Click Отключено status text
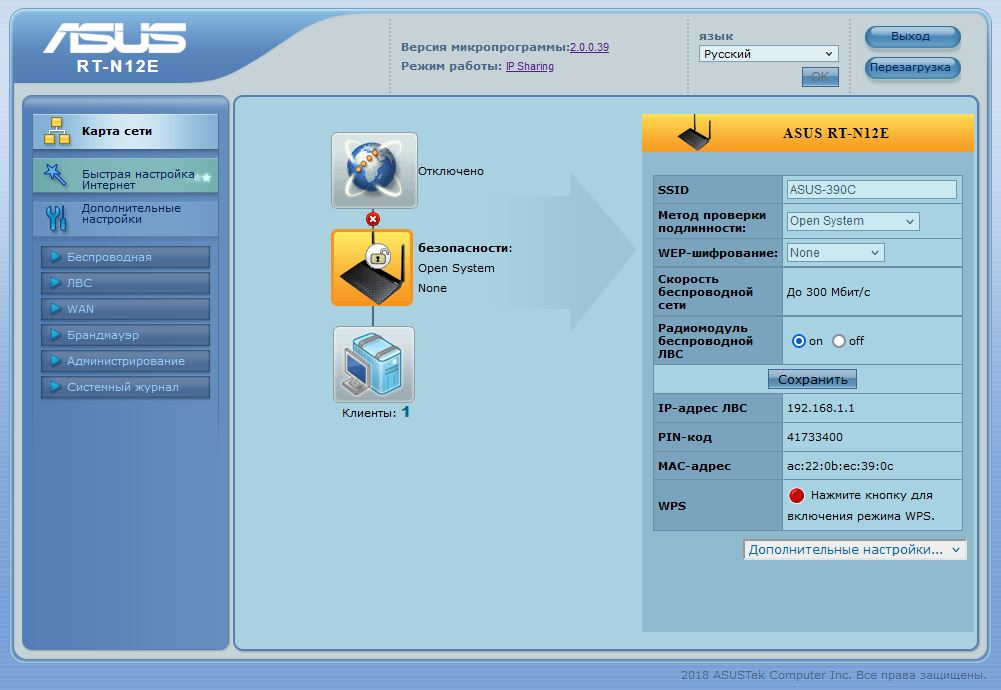 (451, 171)
